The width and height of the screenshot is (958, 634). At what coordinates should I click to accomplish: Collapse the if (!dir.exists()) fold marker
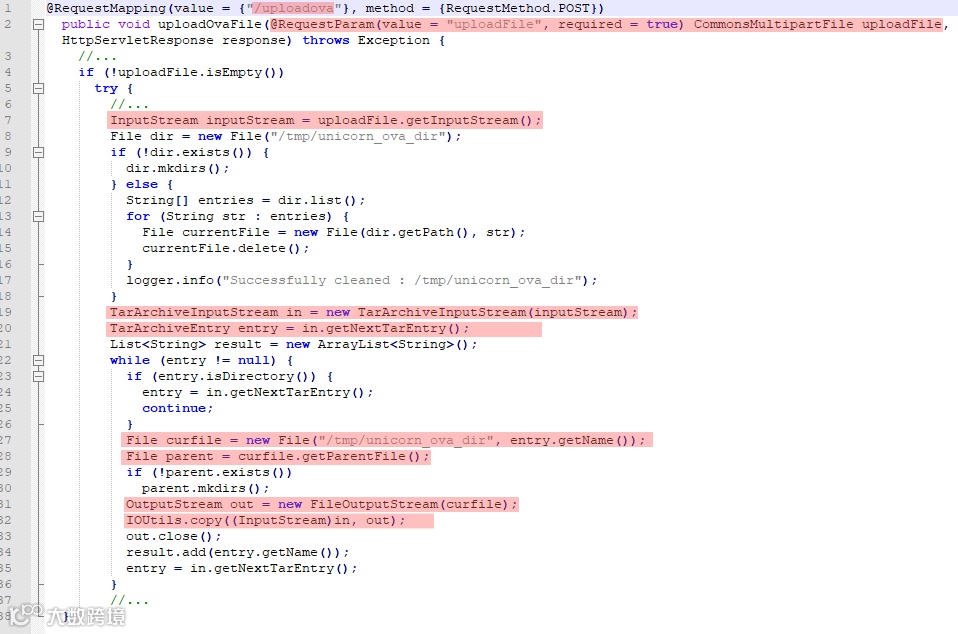[38, 152]
